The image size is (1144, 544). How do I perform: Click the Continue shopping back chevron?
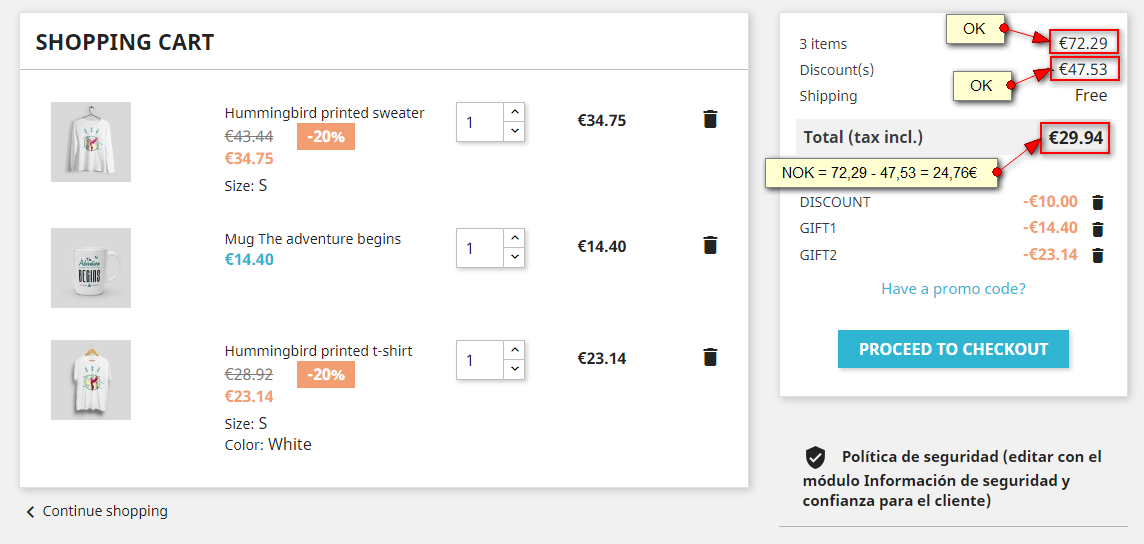(30, 512)
